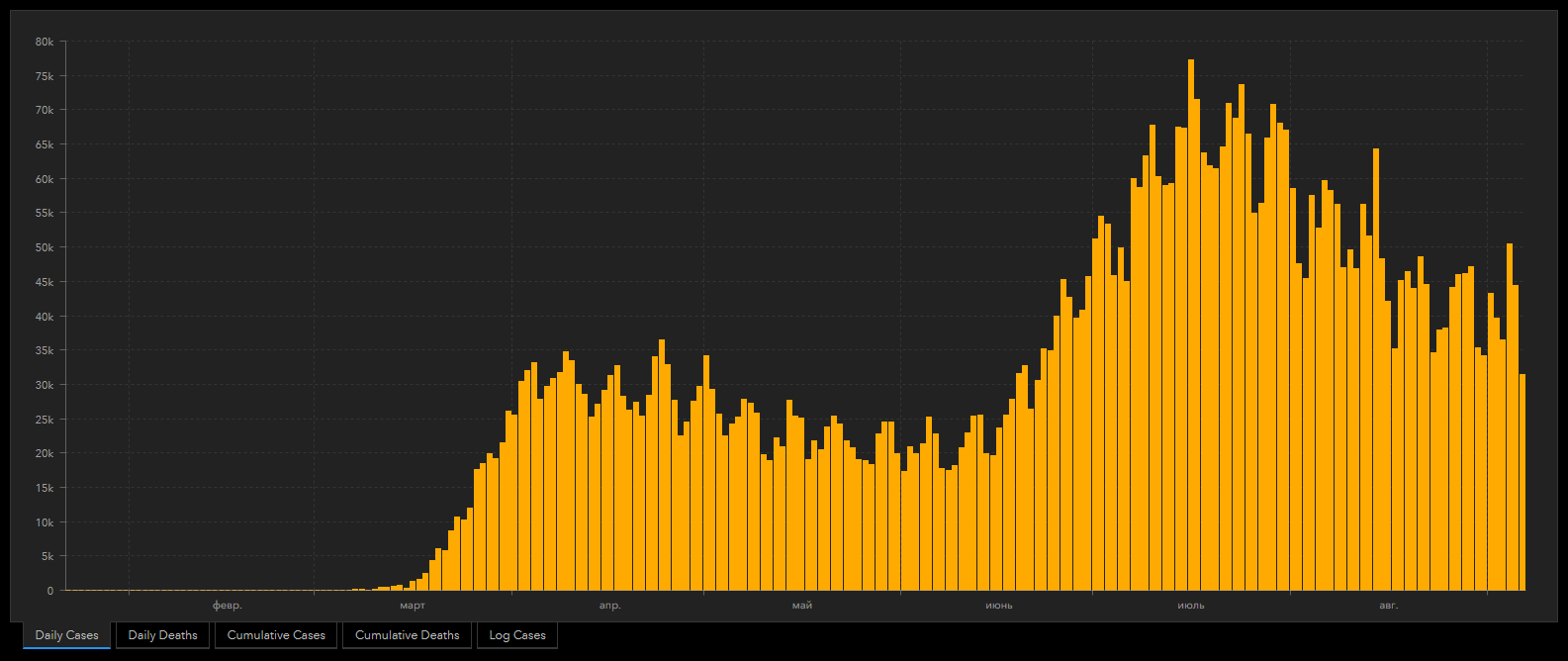Viewport: 1568px width, 661px height.
Task: Click the 70k y-axis label
Action: [x=44, y=110]
